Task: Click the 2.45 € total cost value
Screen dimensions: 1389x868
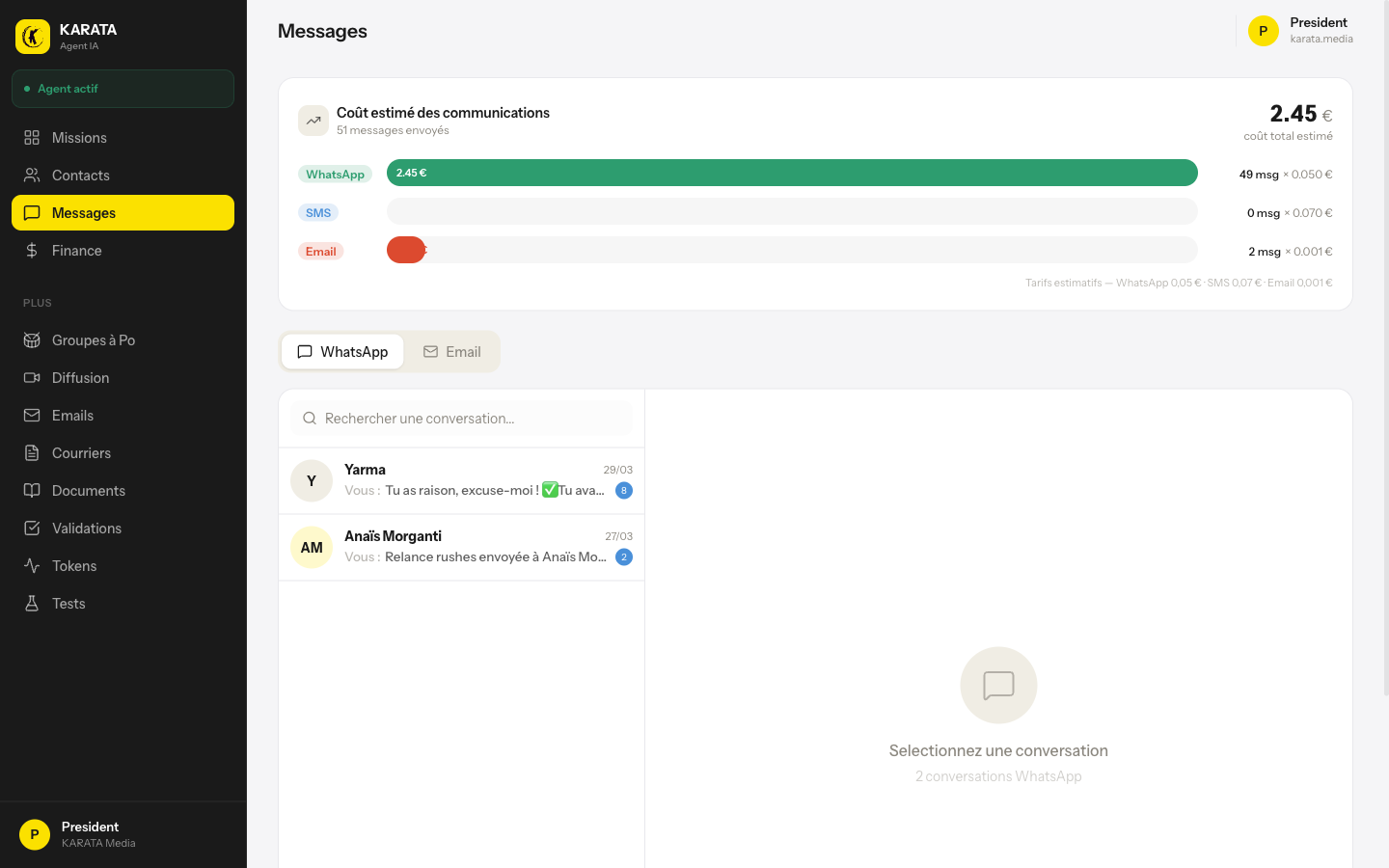Action: (x=1301, y=114)
